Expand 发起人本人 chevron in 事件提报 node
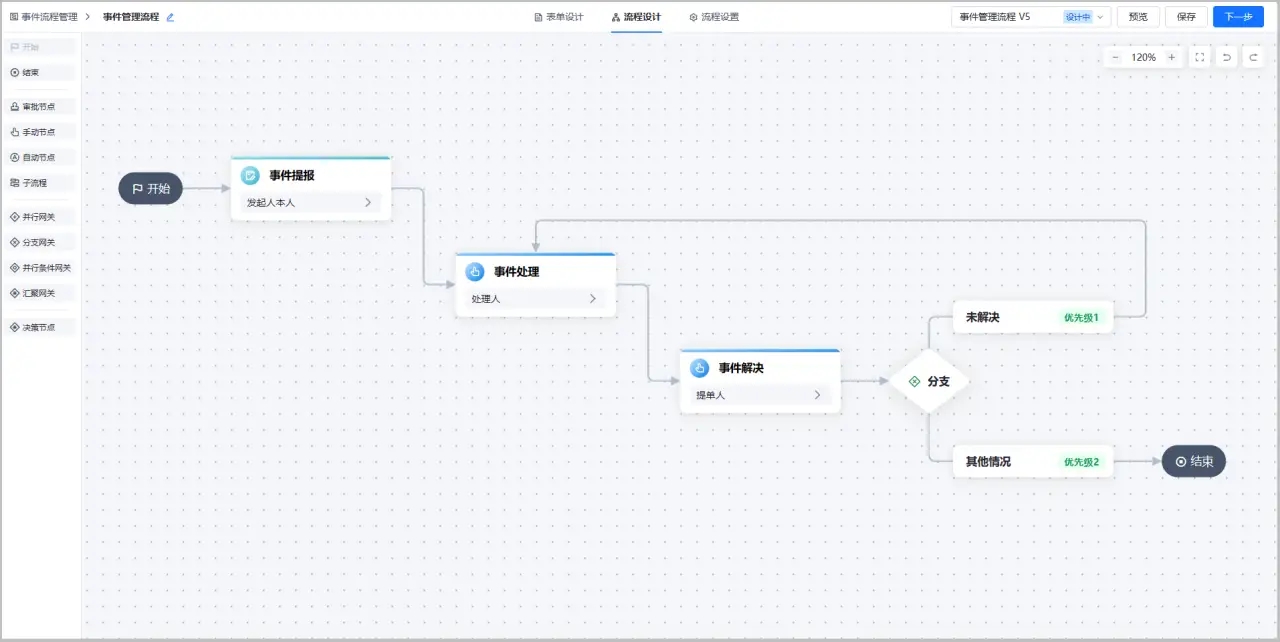Viewport: 1280px width, 642px height. click(368, 202)
